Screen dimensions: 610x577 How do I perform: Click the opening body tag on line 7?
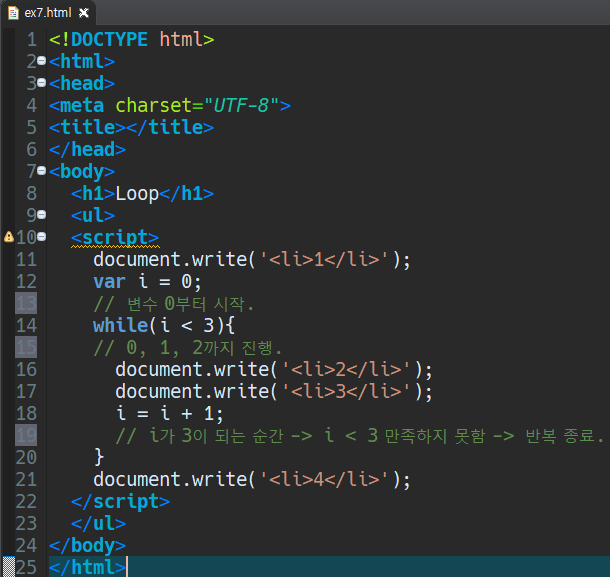[x=82, y=172]
